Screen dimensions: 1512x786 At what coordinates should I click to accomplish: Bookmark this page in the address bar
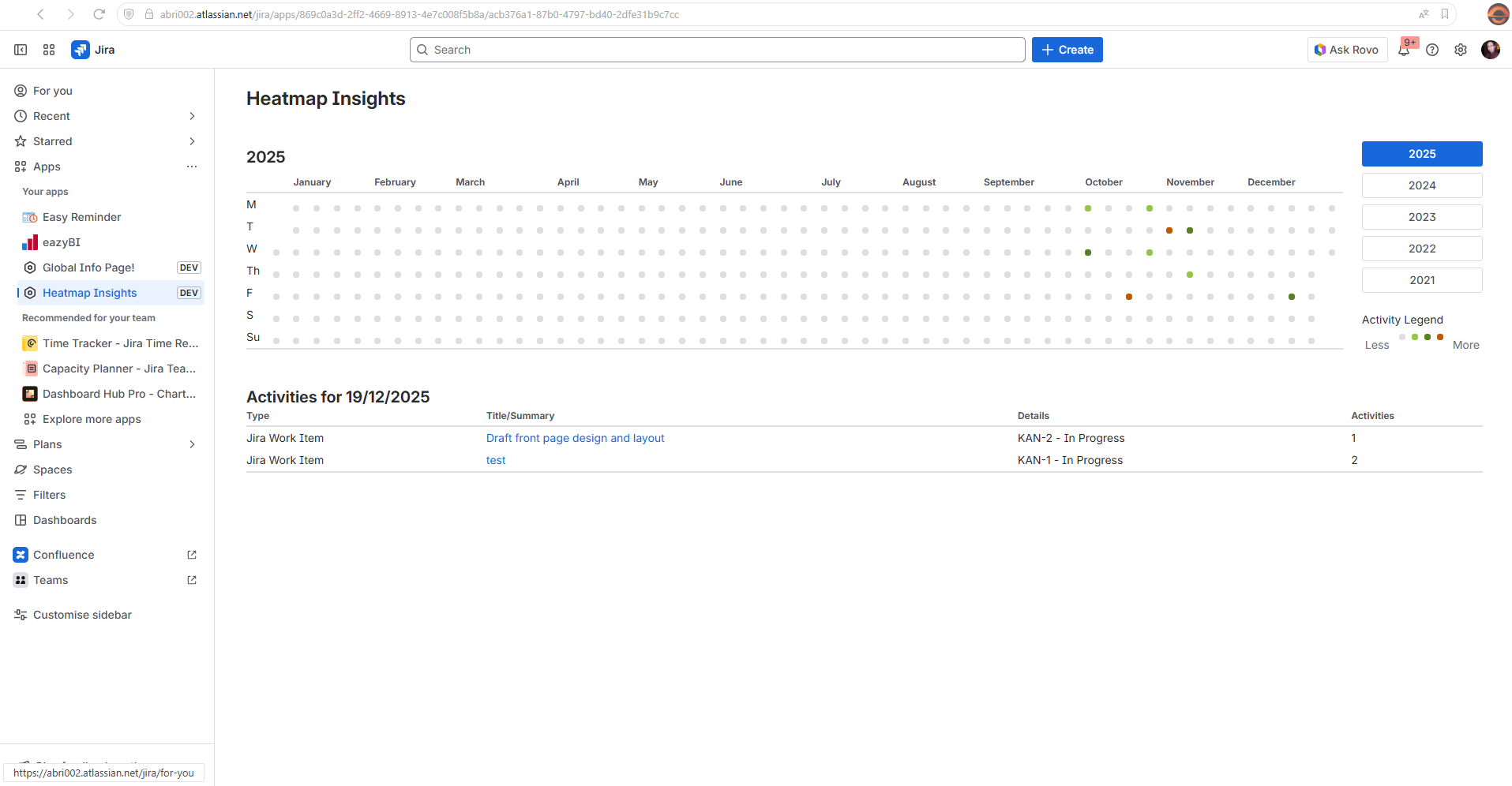point(1445,14)
